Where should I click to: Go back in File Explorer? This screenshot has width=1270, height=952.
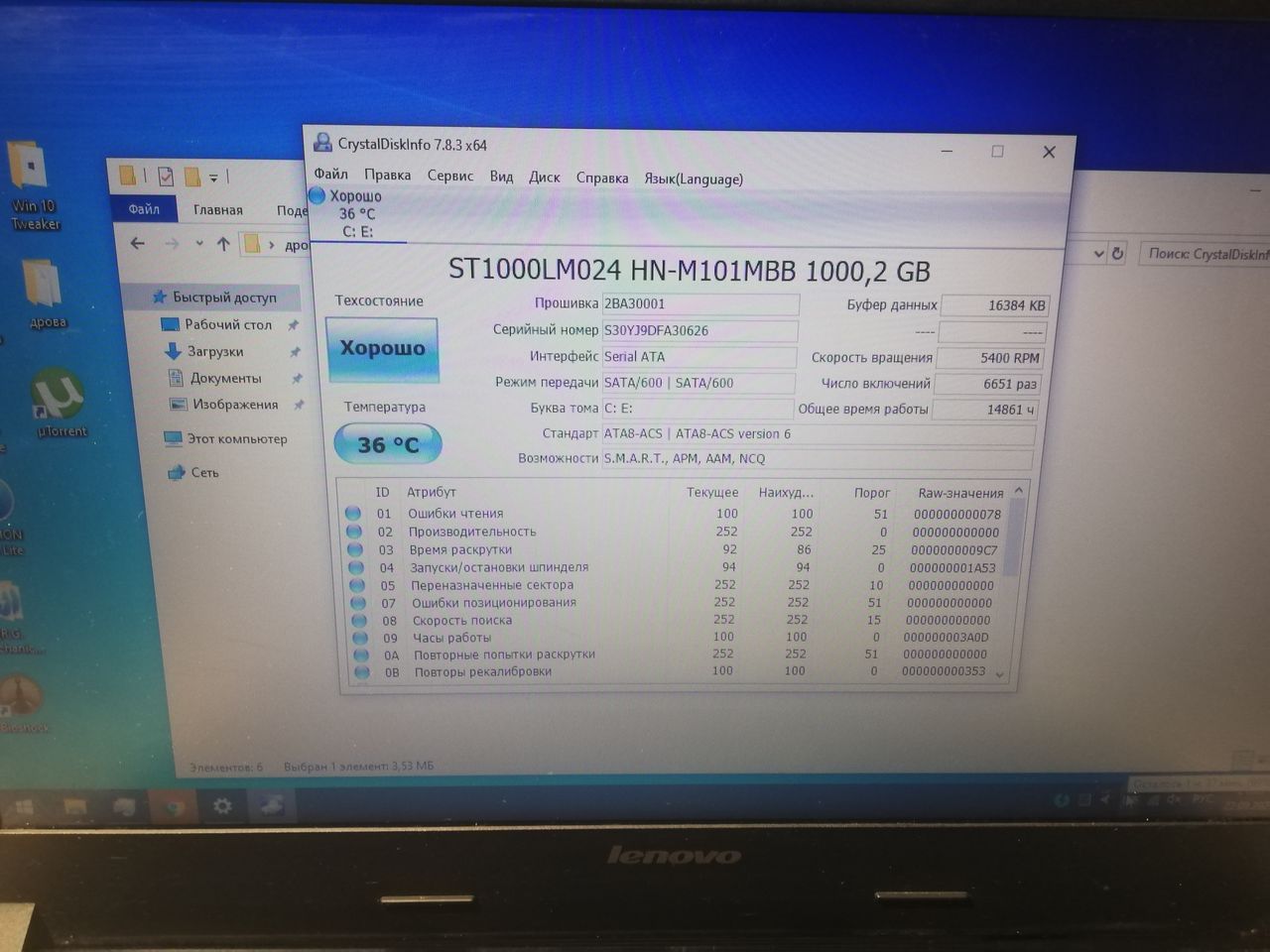tap(138, 243)
